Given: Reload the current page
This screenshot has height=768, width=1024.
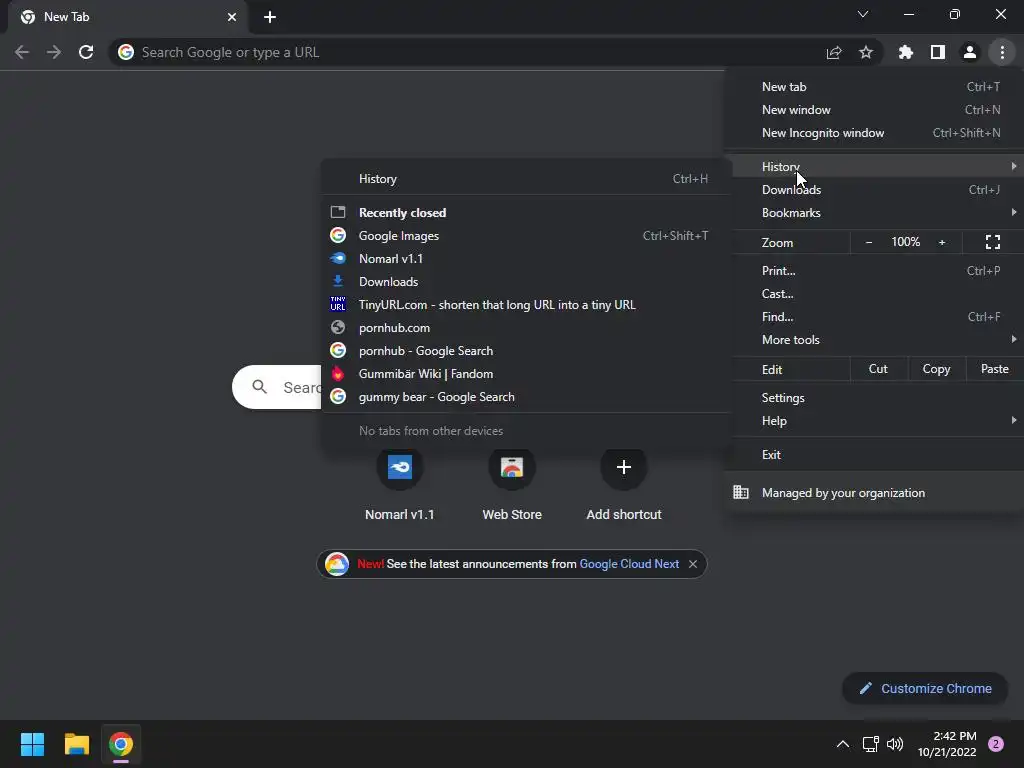Looking at the screenshot, I should point(86,52).
